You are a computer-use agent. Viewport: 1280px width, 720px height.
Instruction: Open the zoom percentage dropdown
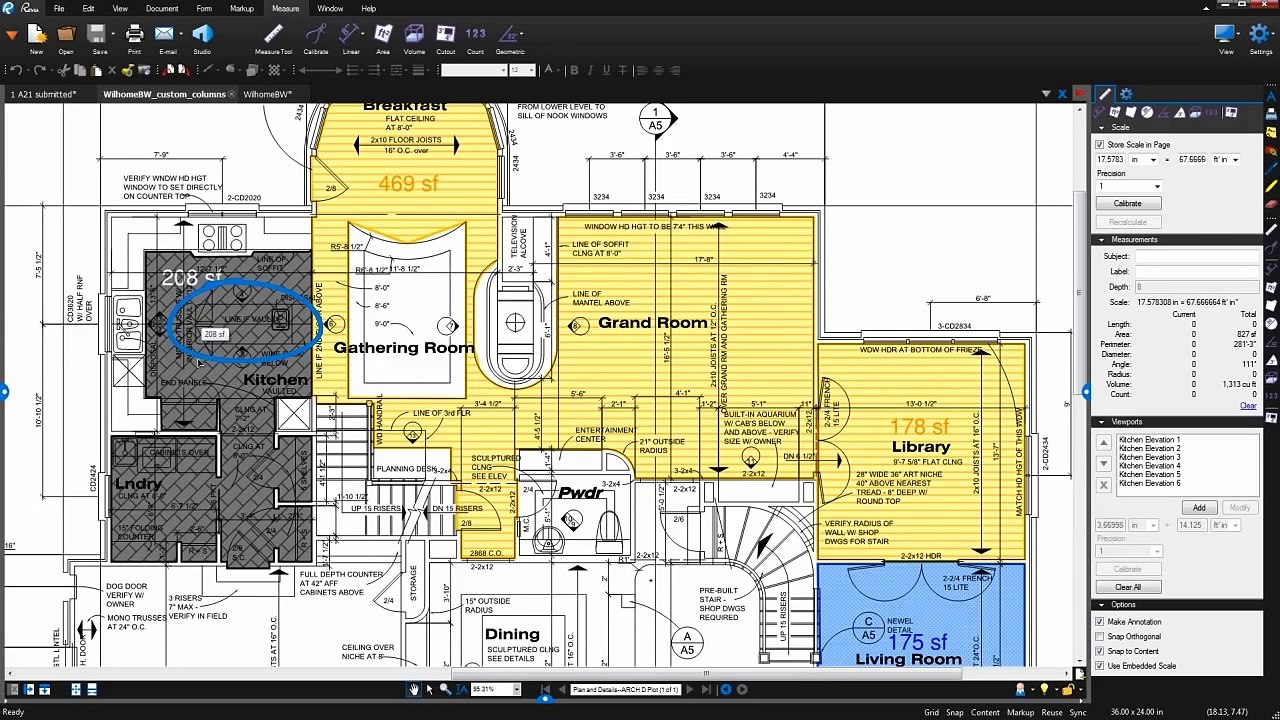[517, 689]
